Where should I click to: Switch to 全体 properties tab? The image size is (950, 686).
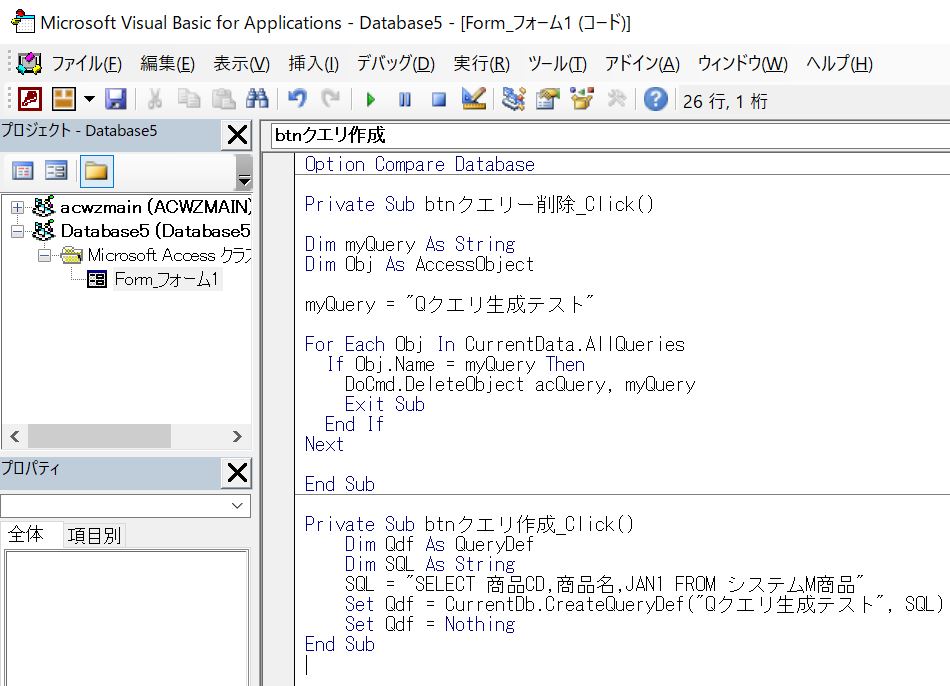26,534
